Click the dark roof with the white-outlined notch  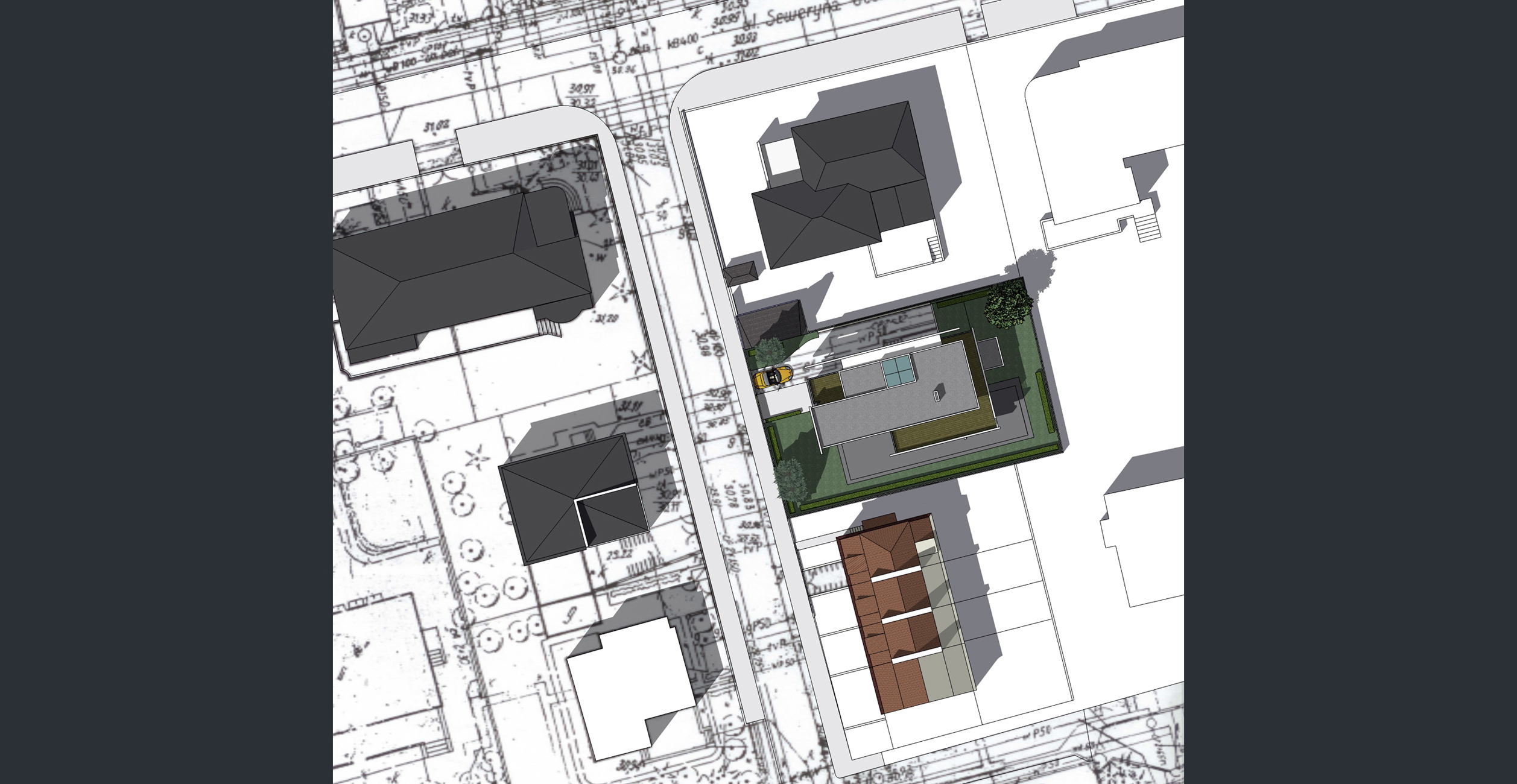click(x=574, y=499)
